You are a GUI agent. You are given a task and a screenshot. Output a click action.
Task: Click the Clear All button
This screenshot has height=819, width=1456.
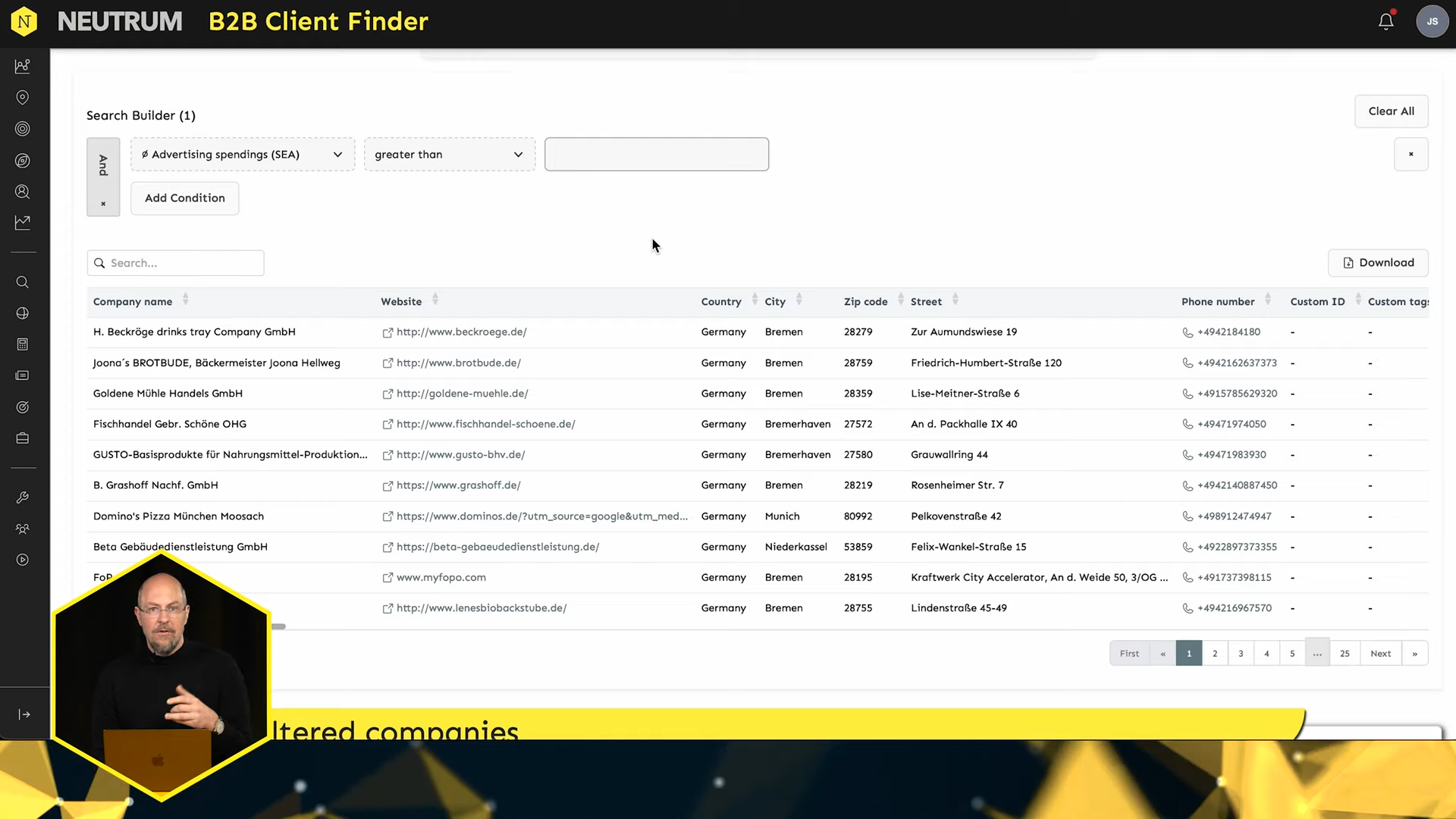tap(1391, 111)
